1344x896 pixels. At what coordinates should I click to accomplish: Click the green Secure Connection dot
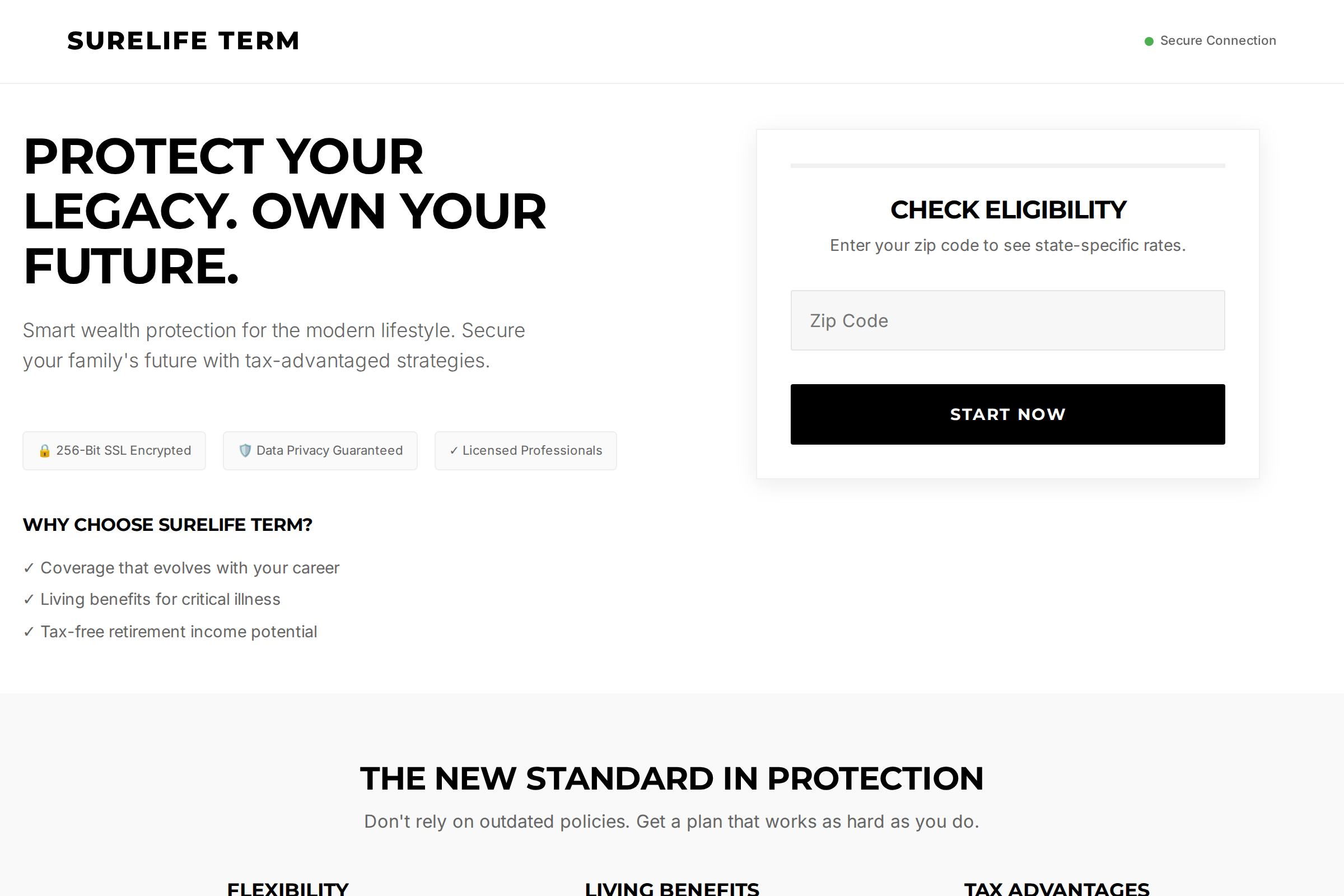(1034, 41)
